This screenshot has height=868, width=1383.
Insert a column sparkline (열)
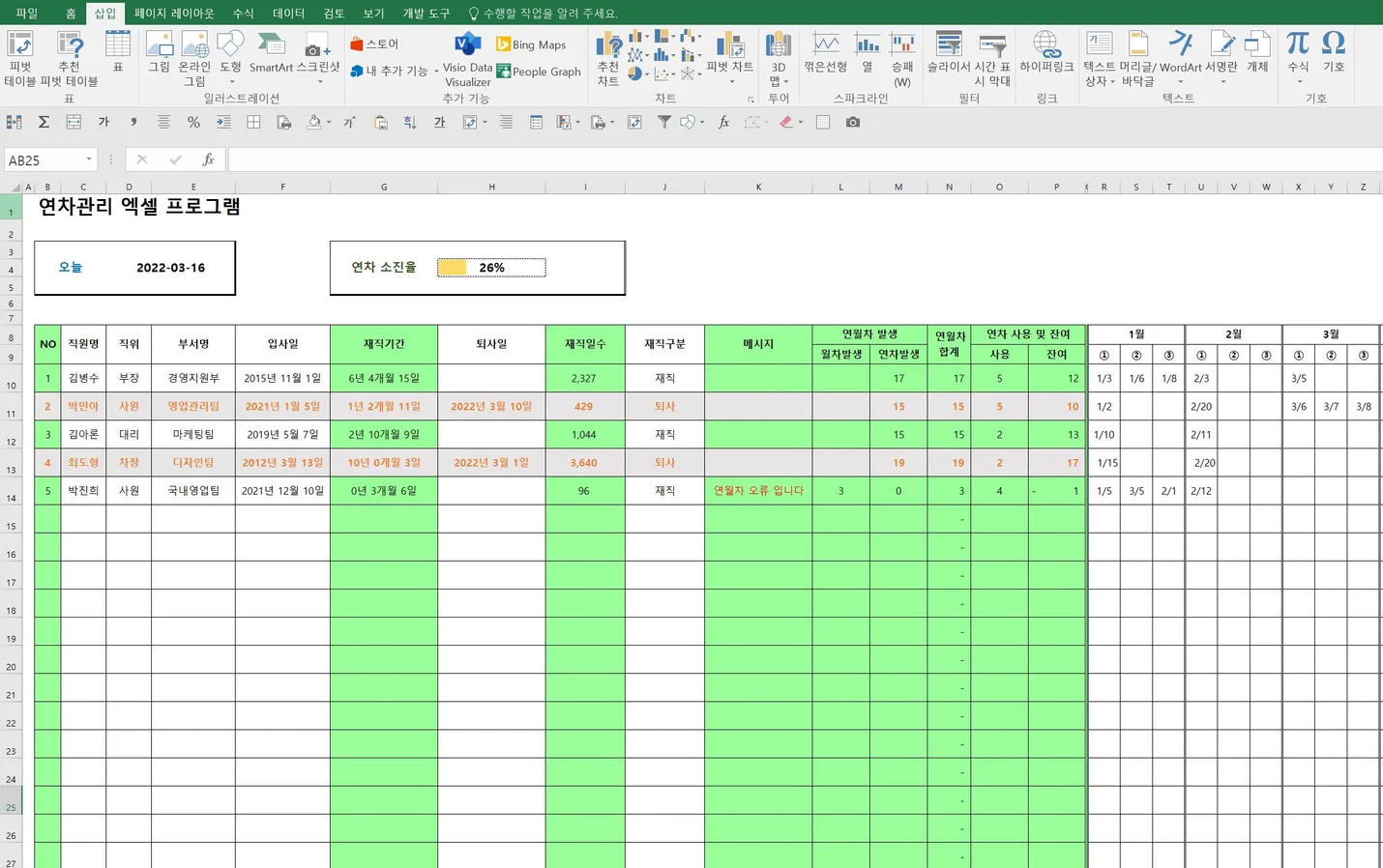[x=868, y=51]
